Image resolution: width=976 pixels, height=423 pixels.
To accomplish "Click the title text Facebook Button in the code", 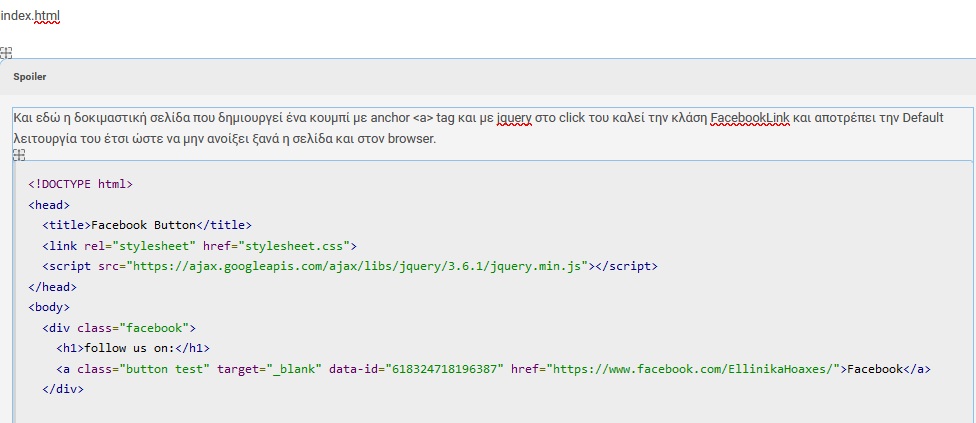I will [144, 225].
